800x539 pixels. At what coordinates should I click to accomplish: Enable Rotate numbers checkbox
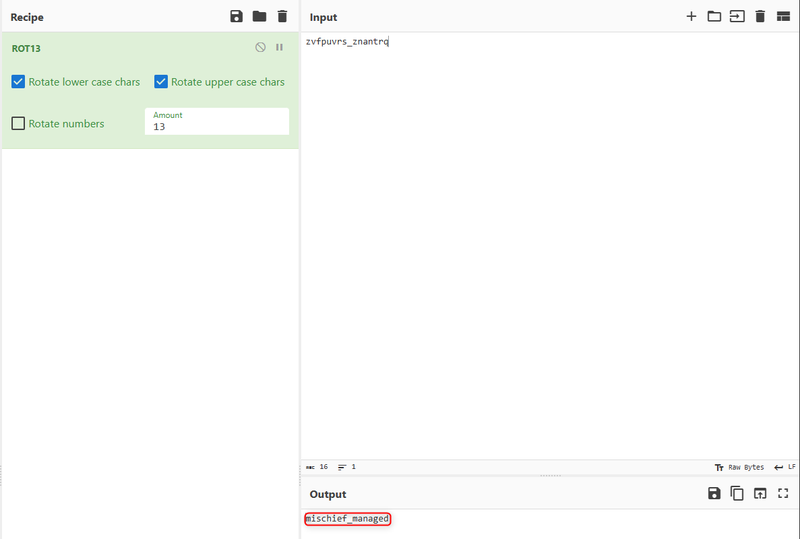(18, 124)
